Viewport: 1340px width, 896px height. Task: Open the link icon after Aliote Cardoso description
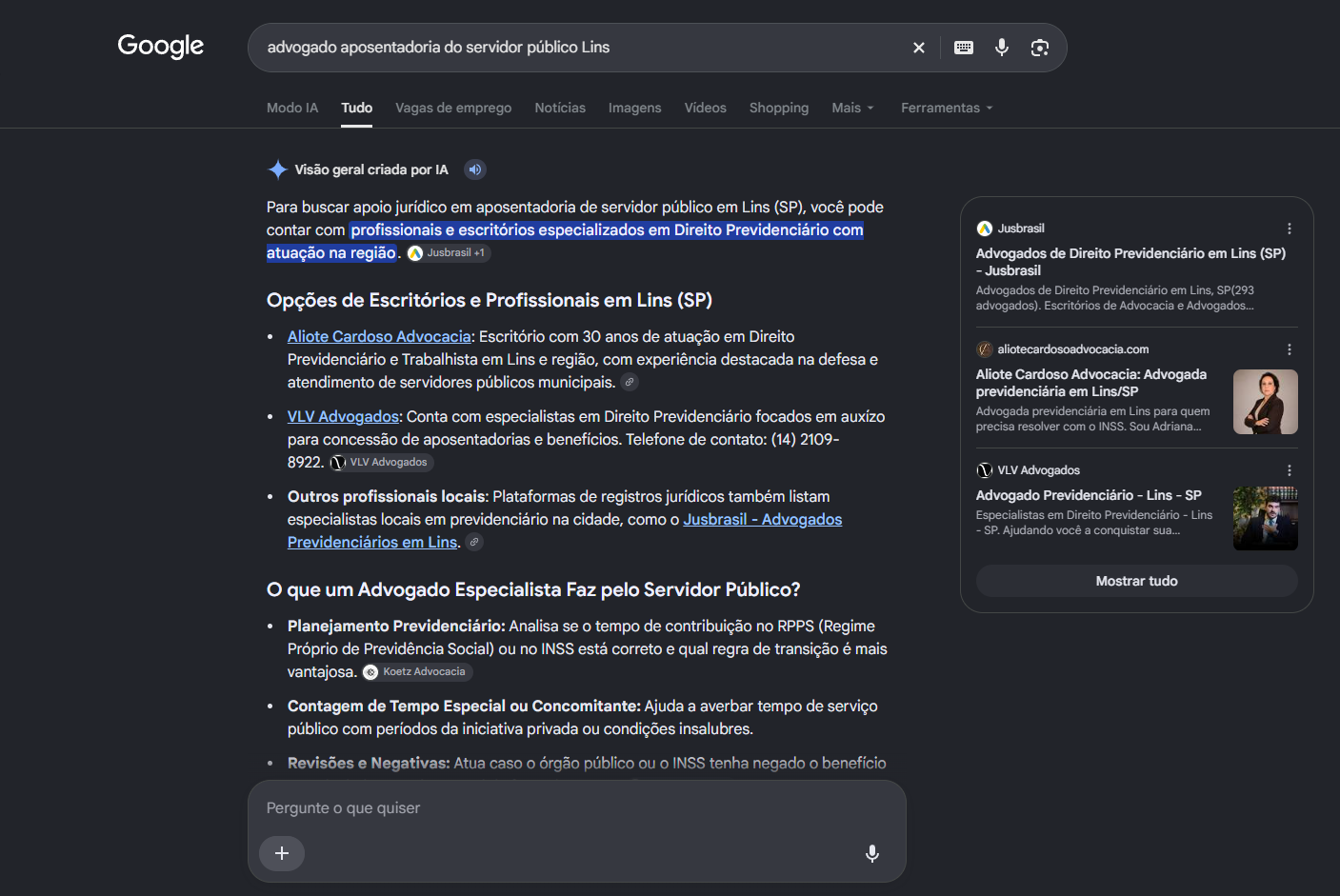coord(630,382)
